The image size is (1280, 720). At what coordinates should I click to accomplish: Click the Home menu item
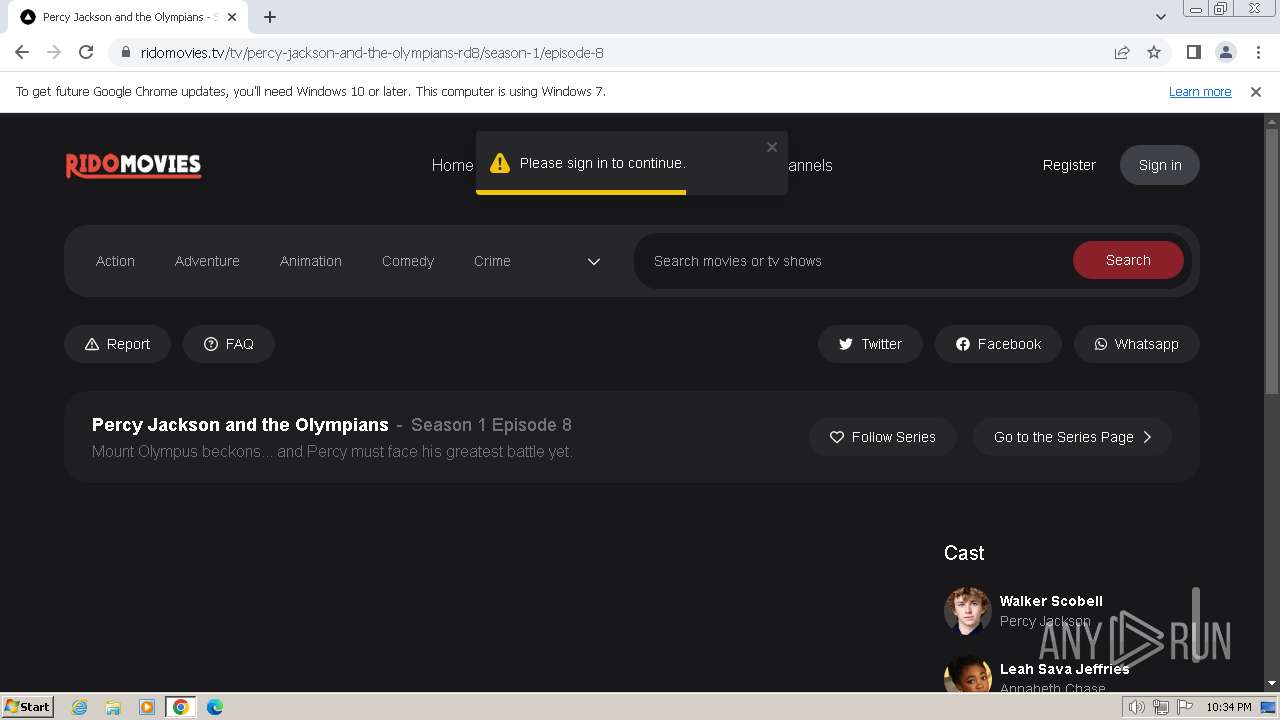452,165
